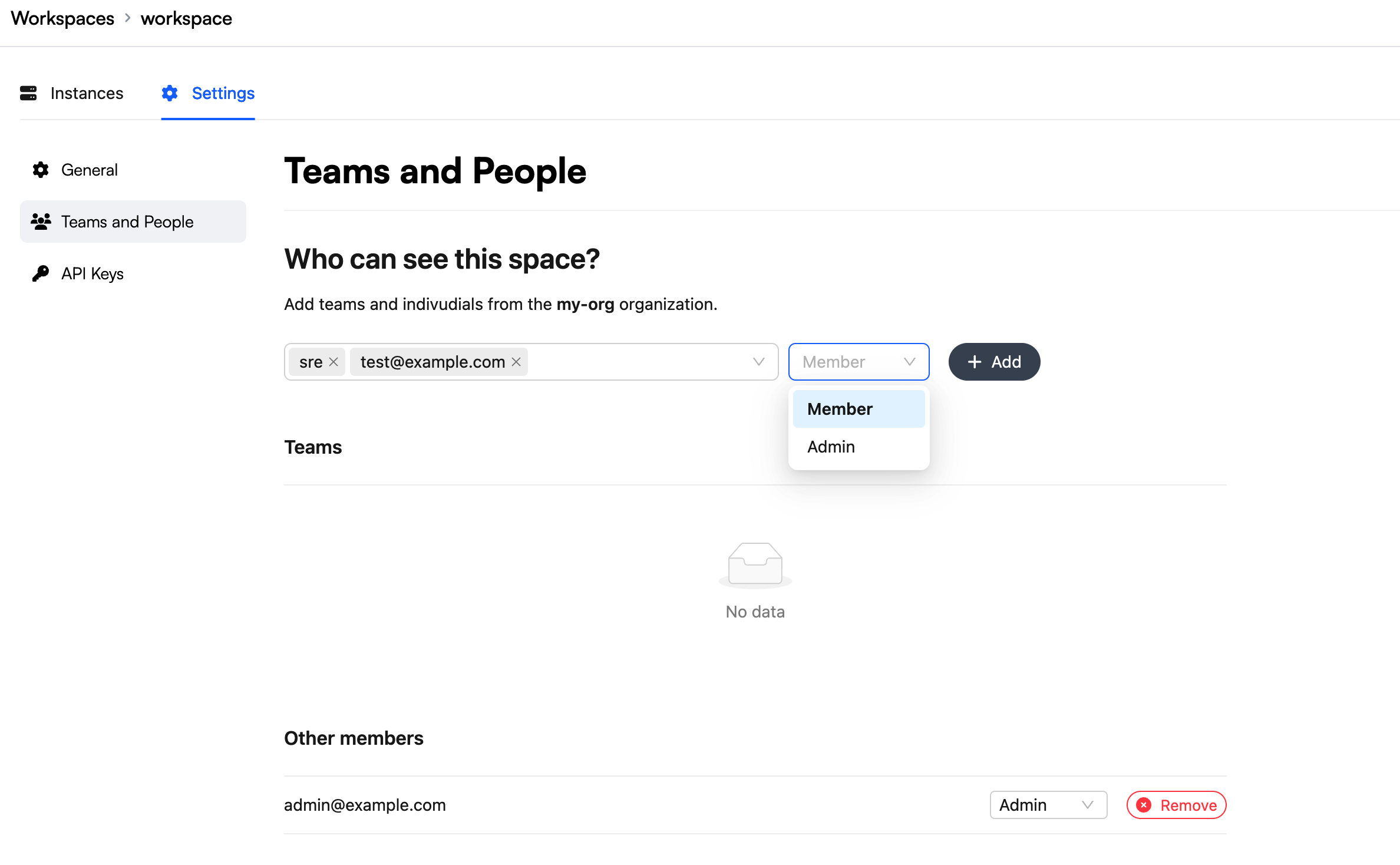Click the red x icon on Remove
1400x865 pixels.
tap(1144, 805)
